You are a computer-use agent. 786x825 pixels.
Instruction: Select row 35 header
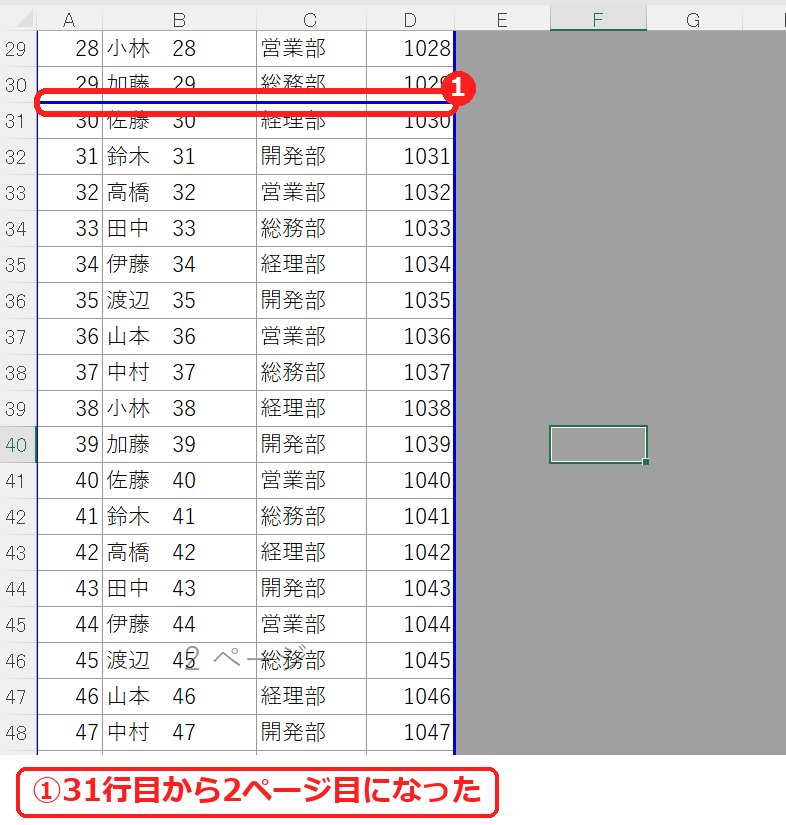(x=18, y=265)
